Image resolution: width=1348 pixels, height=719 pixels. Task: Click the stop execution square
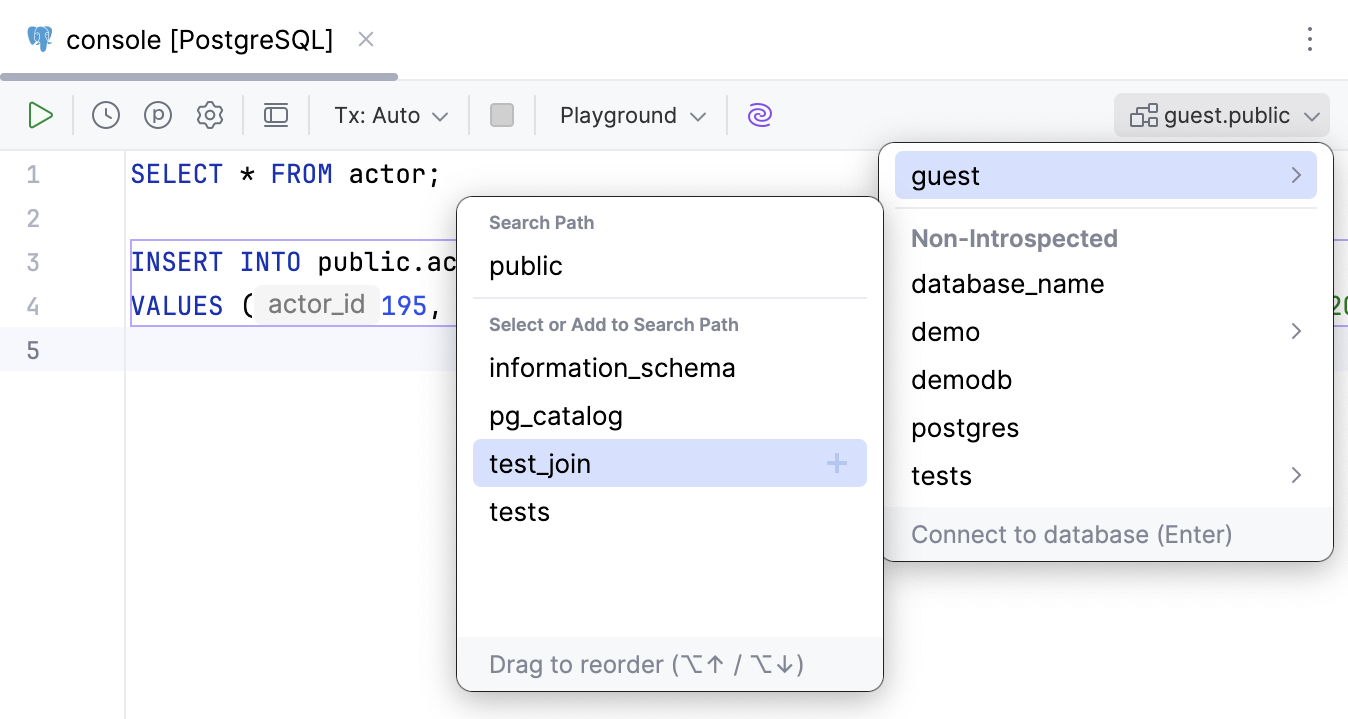[502, 114]
